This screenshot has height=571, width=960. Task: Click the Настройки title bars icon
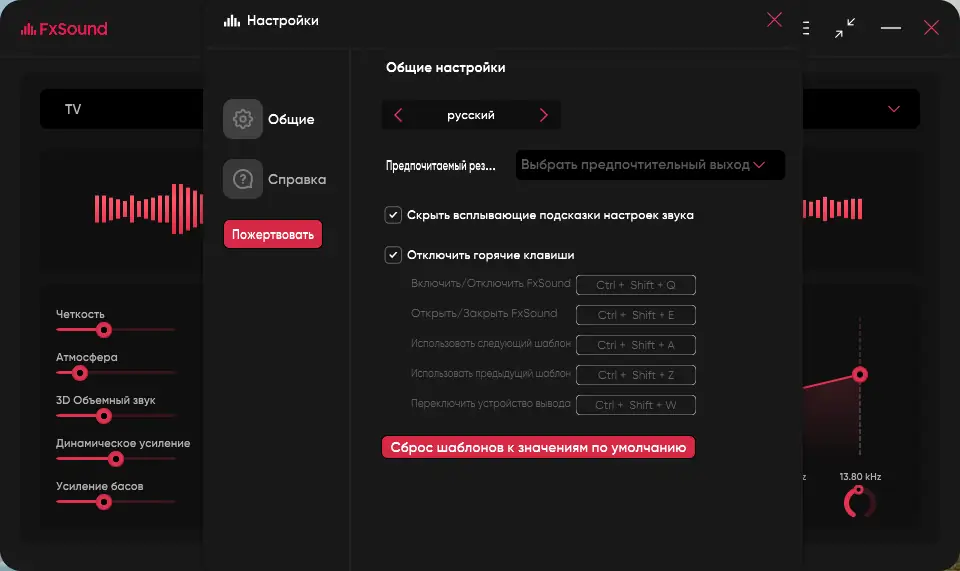231,21
